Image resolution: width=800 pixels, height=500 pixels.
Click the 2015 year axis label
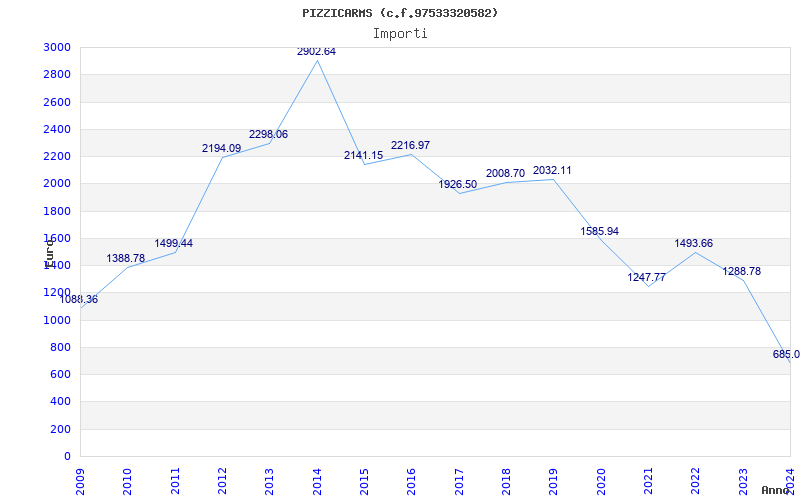[364, 481]
